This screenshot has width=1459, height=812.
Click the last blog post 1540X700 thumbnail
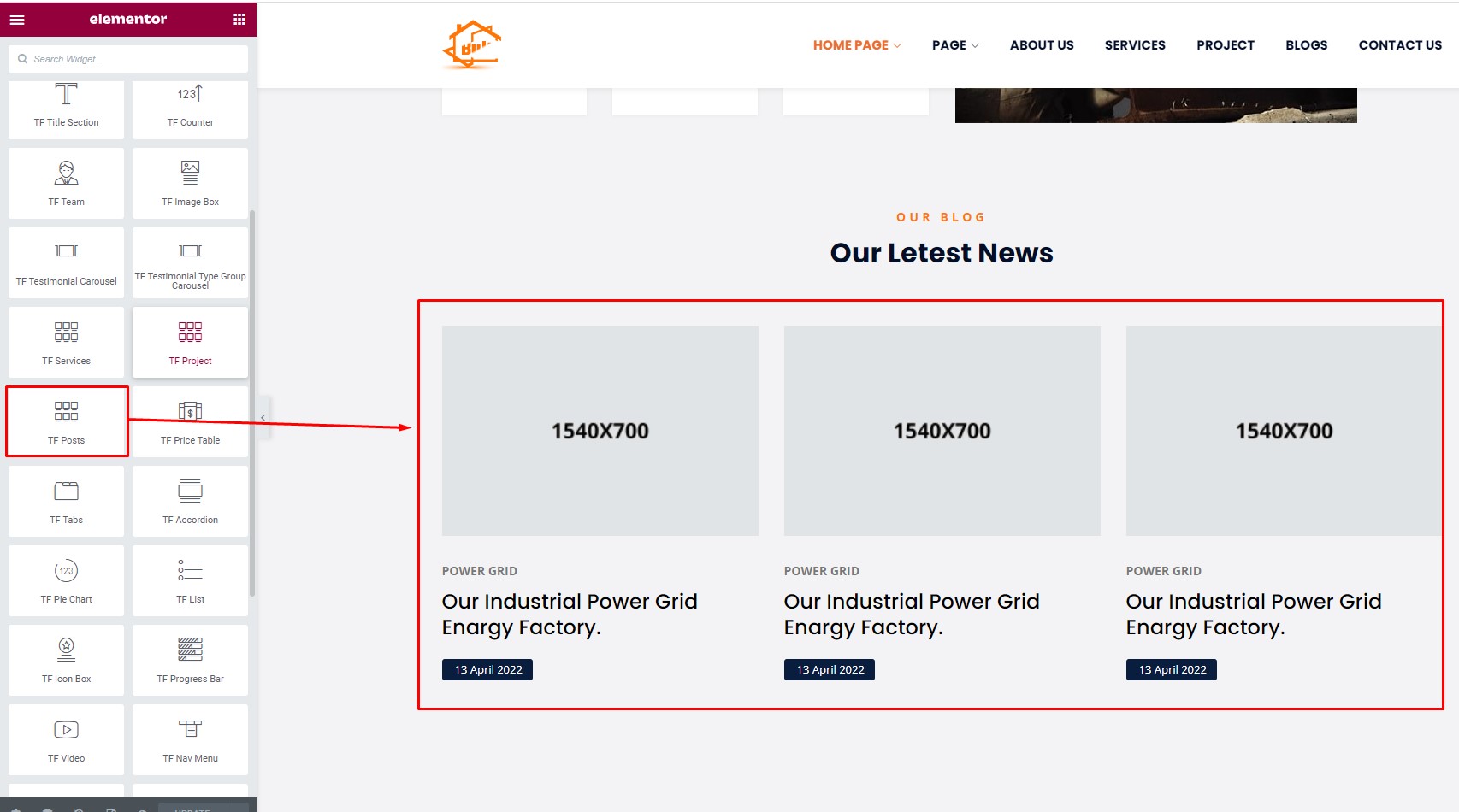1285,431
